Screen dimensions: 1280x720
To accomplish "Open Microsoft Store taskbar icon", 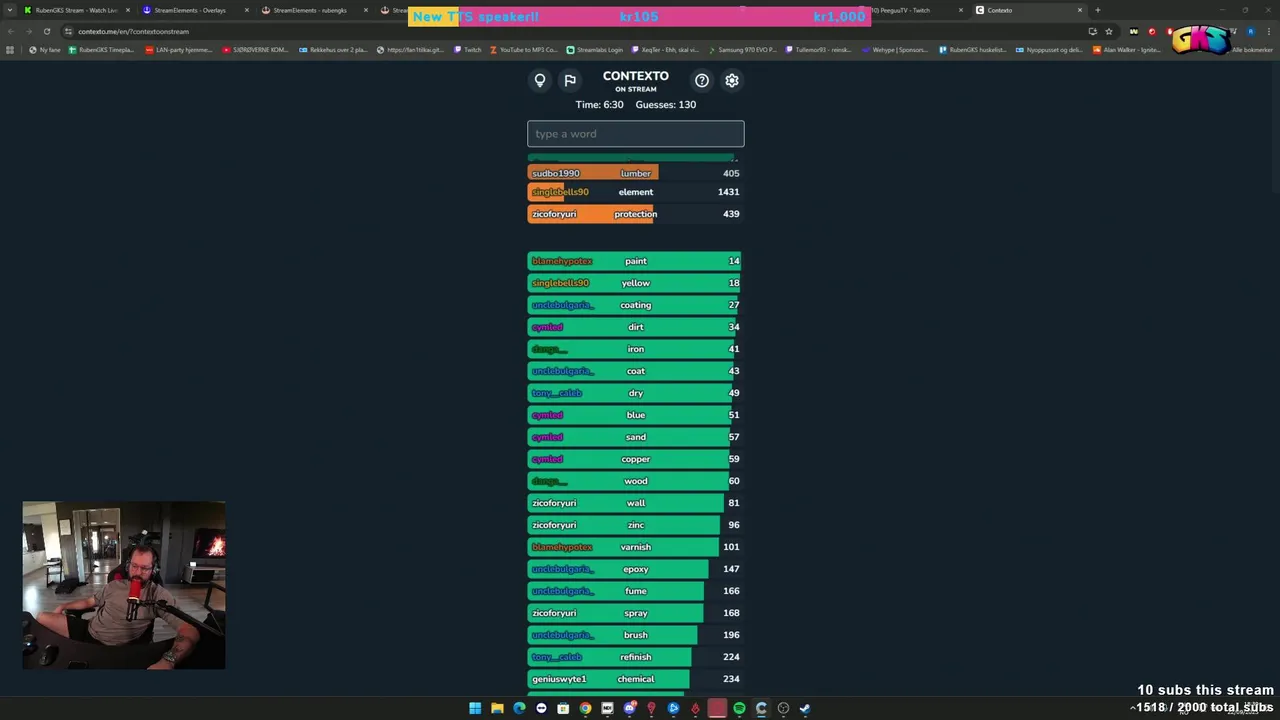I will pos(563,708).
